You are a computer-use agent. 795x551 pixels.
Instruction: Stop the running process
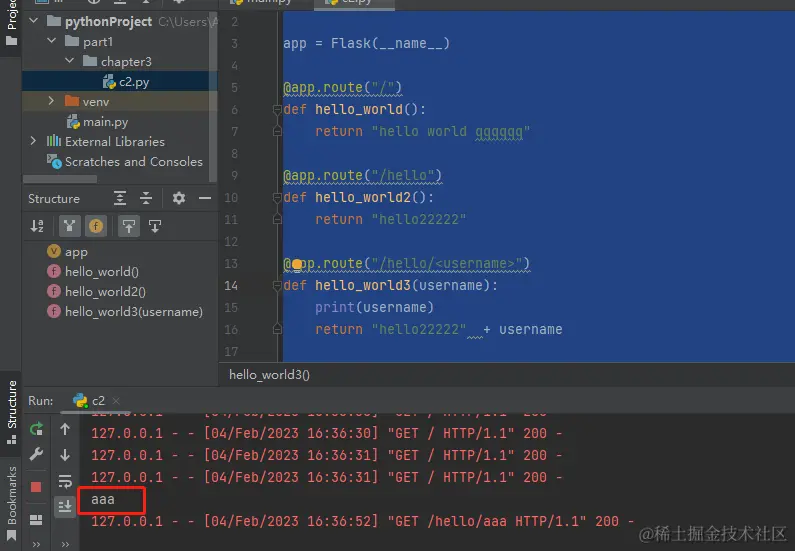(x=36, y=487)
